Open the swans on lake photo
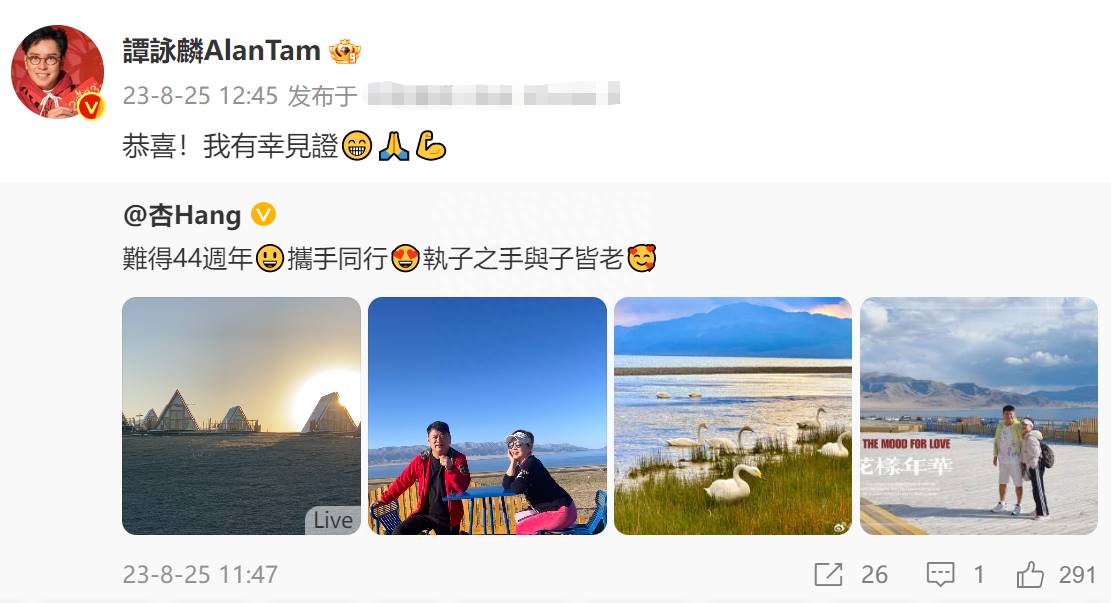 pos(733,416)
